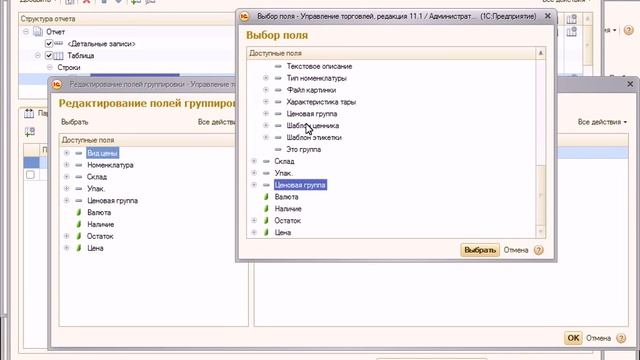
Task: Select Ценовая группа in the grouping dialog list
Action: pyautogui.click(x=112, y=200)
